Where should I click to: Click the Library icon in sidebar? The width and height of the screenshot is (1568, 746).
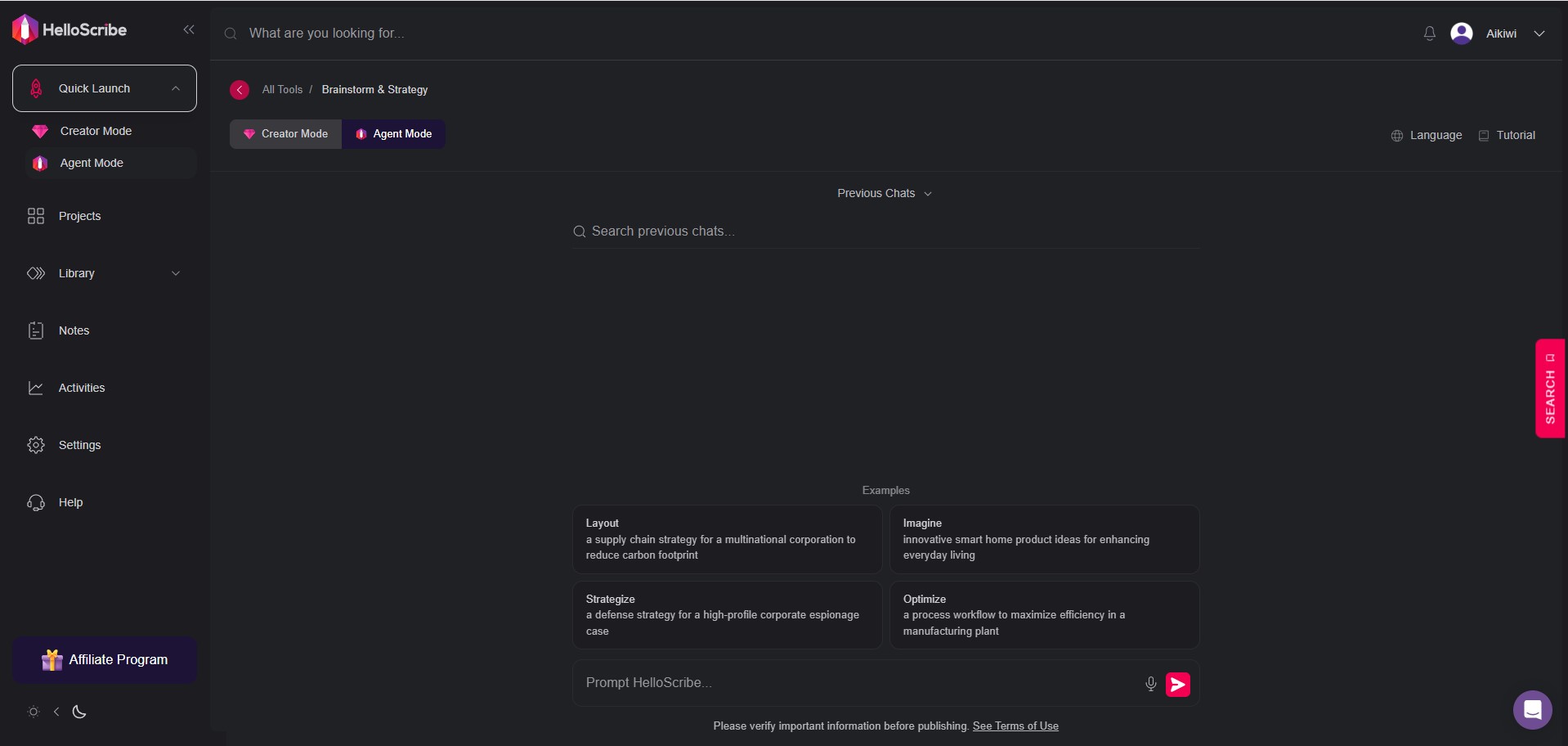click(x=36, y=273)
